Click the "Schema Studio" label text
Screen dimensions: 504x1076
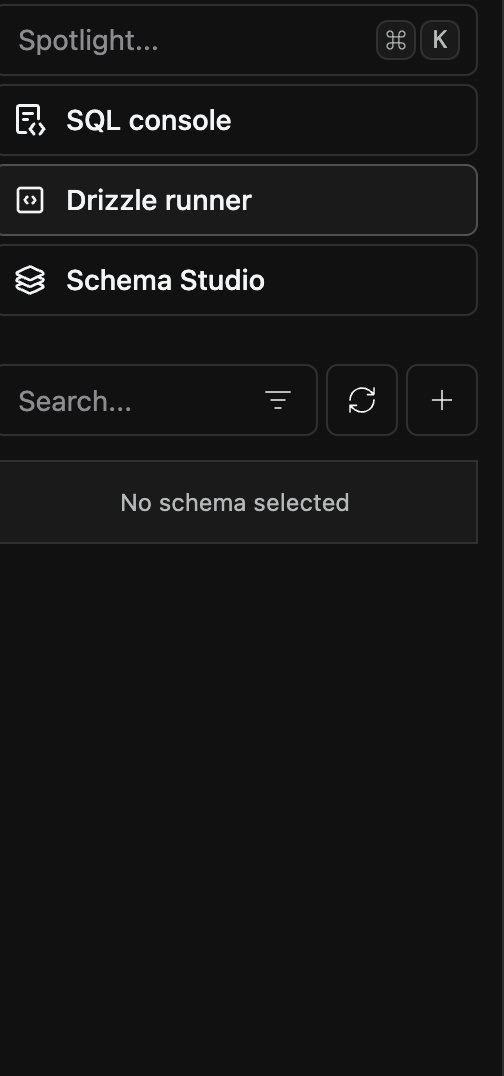165,280
